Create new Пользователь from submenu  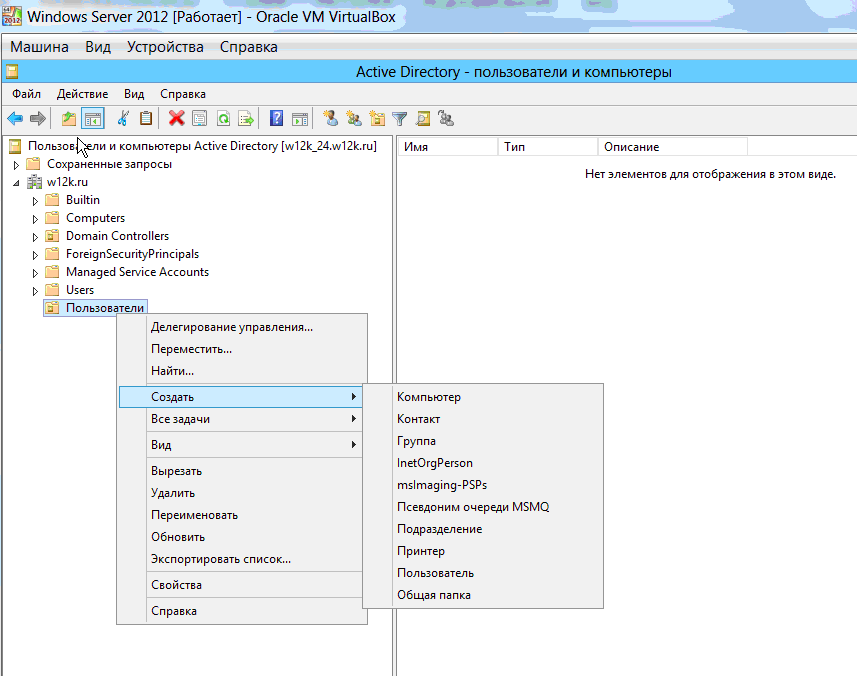(483, 573)
